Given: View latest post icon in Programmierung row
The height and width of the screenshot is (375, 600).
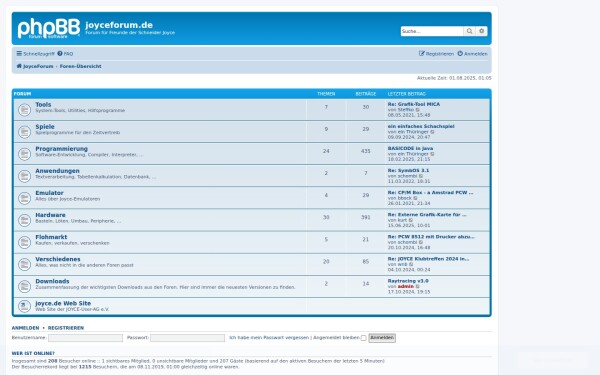Looking at the screenshot, I should tap(432, 154).
